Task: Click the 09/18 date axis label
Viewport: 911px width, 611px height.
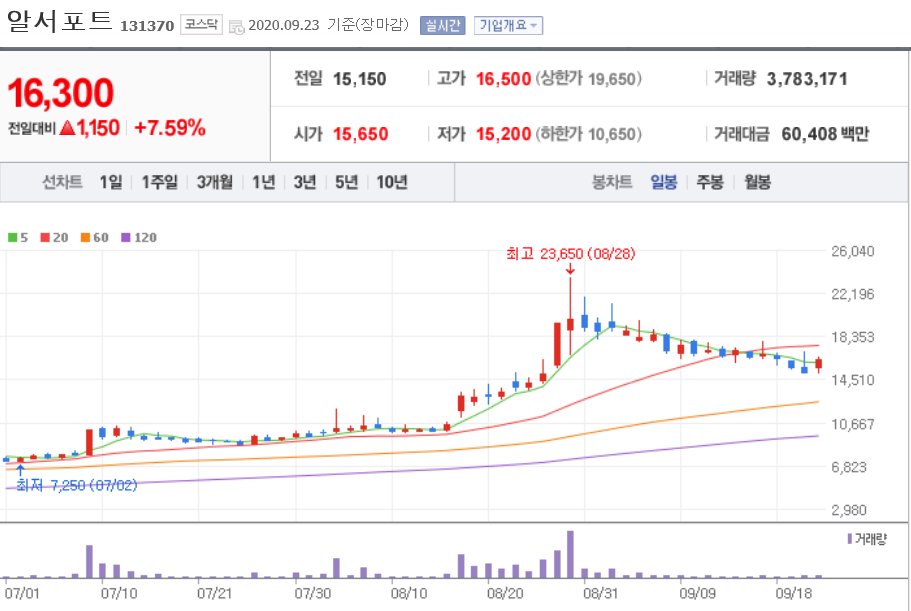Action: coord(794,594)
